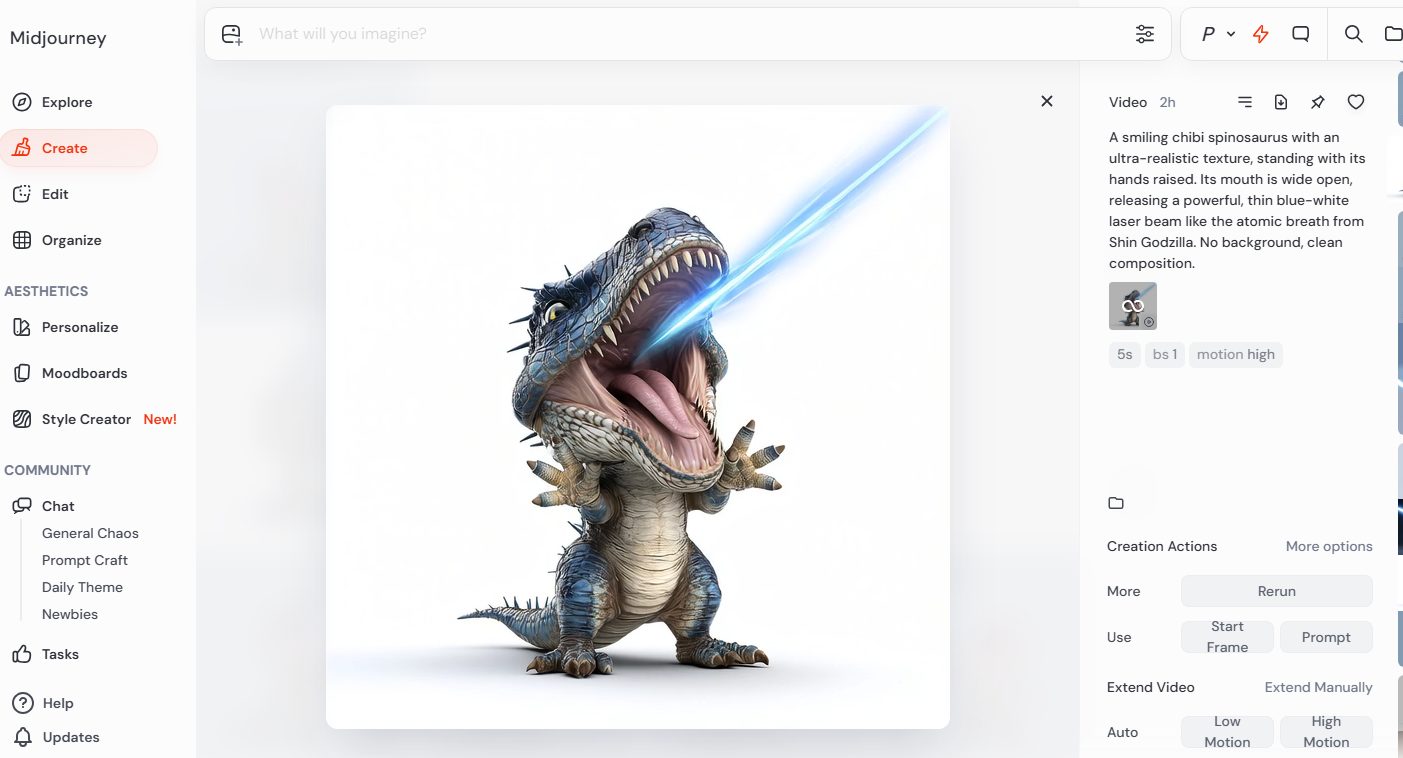This screenshot has height=758, width=1403.
Task: Open the Explore page
Action: (66, 102)
